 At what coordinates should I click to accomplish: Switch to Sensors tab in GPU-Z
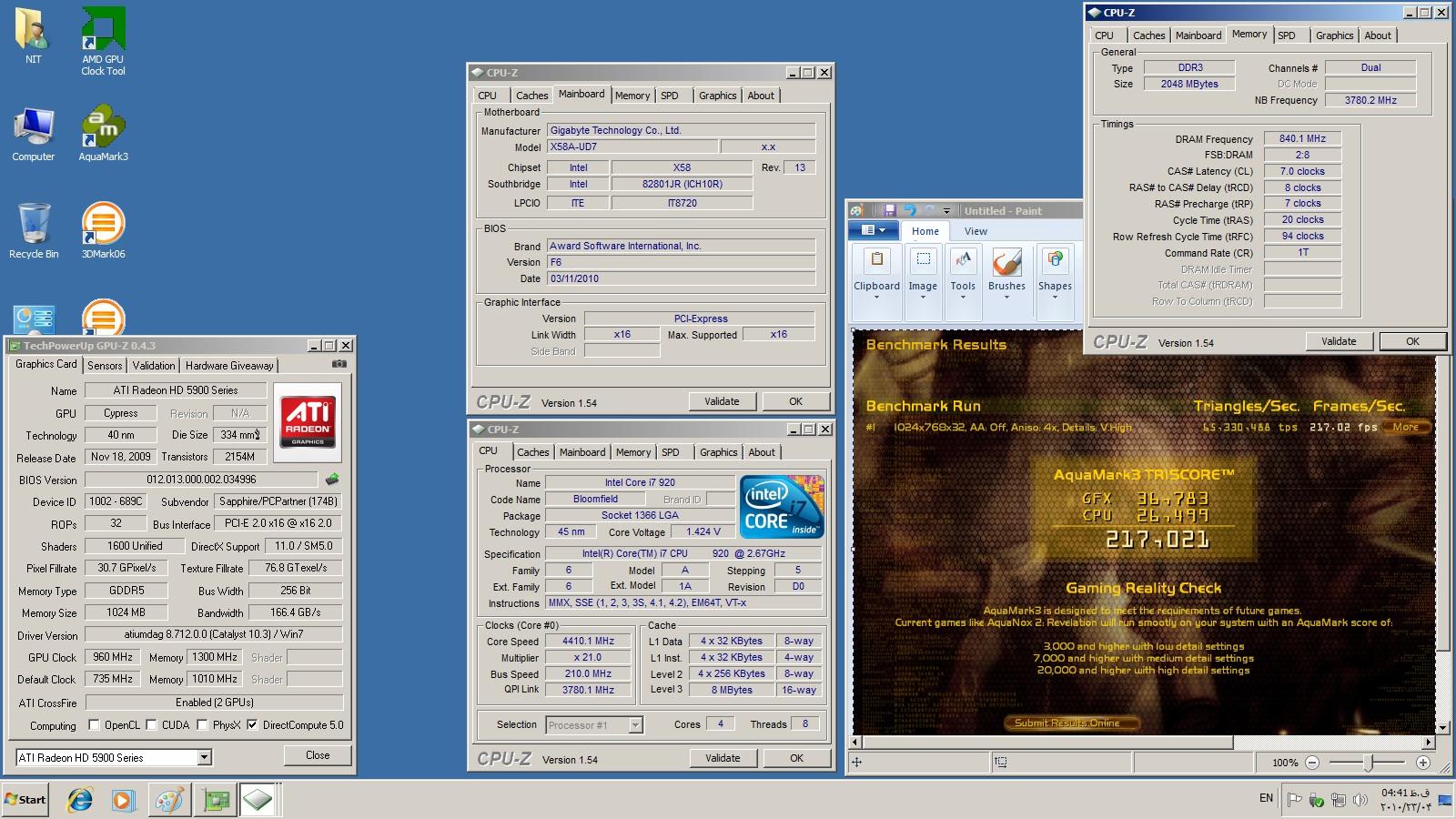[105, 365]
